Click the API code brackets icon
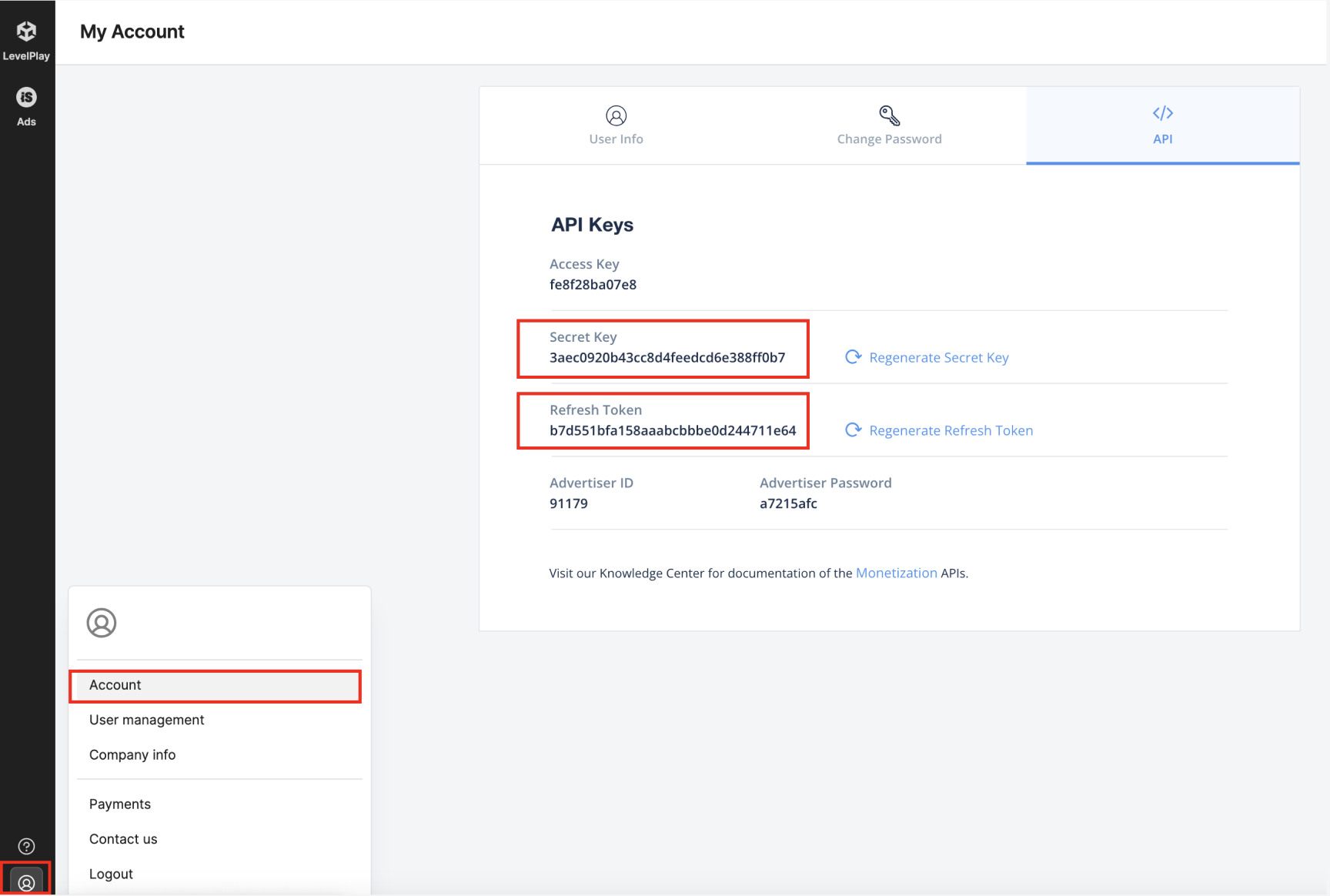The height and width of the screenshot is (896, 1330). click(x=1163, y=113)
